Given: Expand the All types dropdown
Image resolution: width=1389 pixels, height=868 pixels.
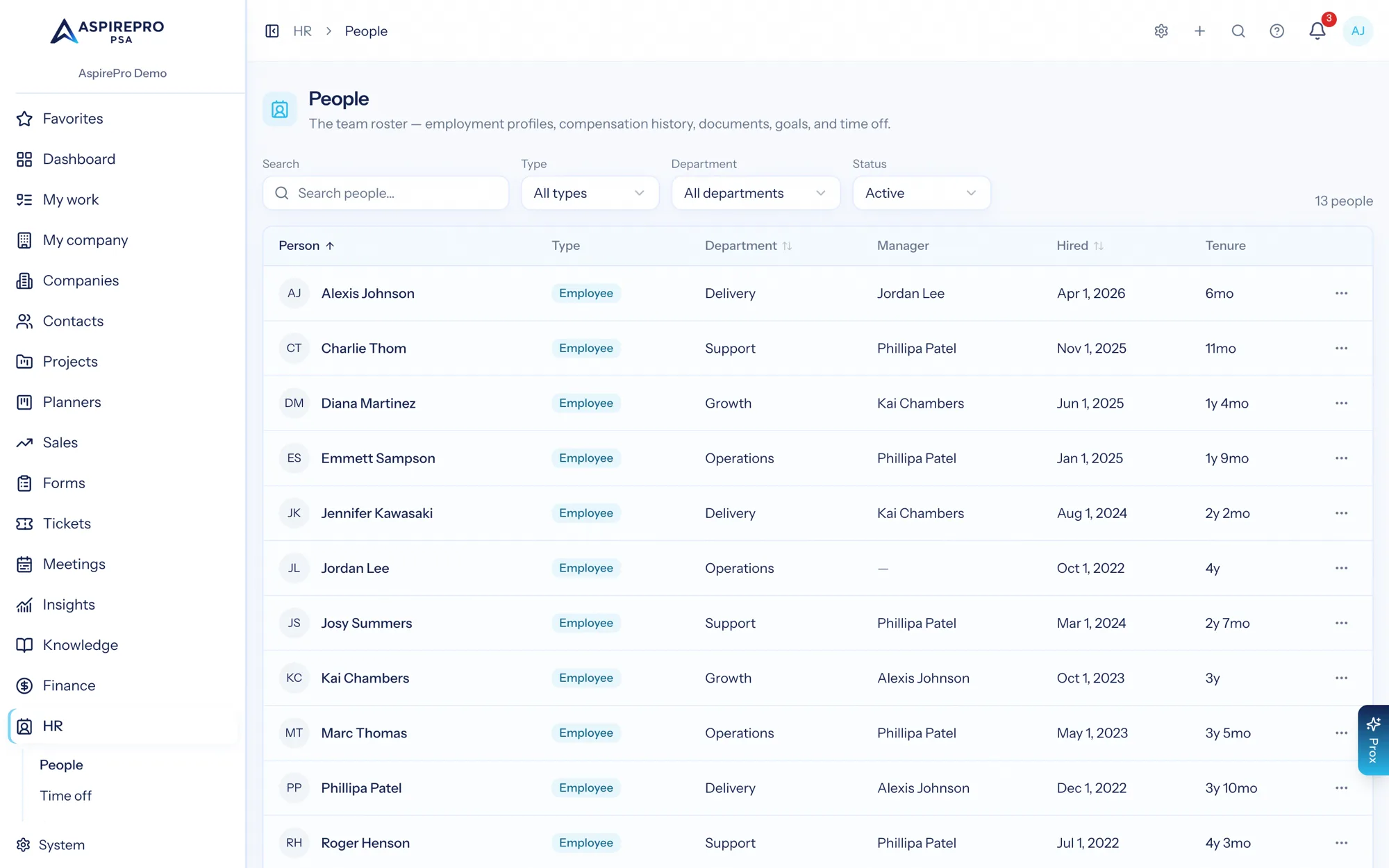Looking at the screenshot, I should (590, 193).
